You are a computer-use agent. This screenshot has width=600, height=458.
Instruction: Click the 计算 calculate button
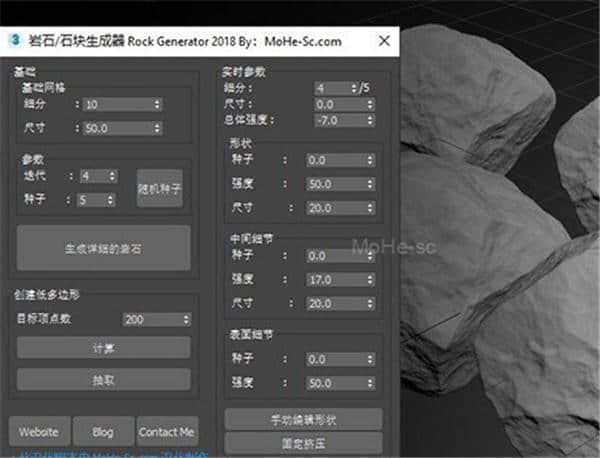pyautogui.click(x=103, y=347)
